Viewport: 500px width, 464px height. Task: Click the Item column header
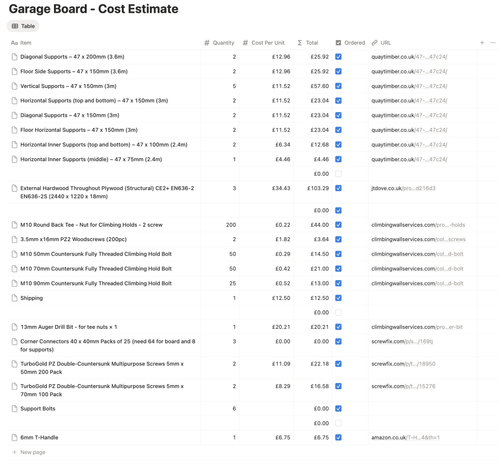click(x=21, y=43)
